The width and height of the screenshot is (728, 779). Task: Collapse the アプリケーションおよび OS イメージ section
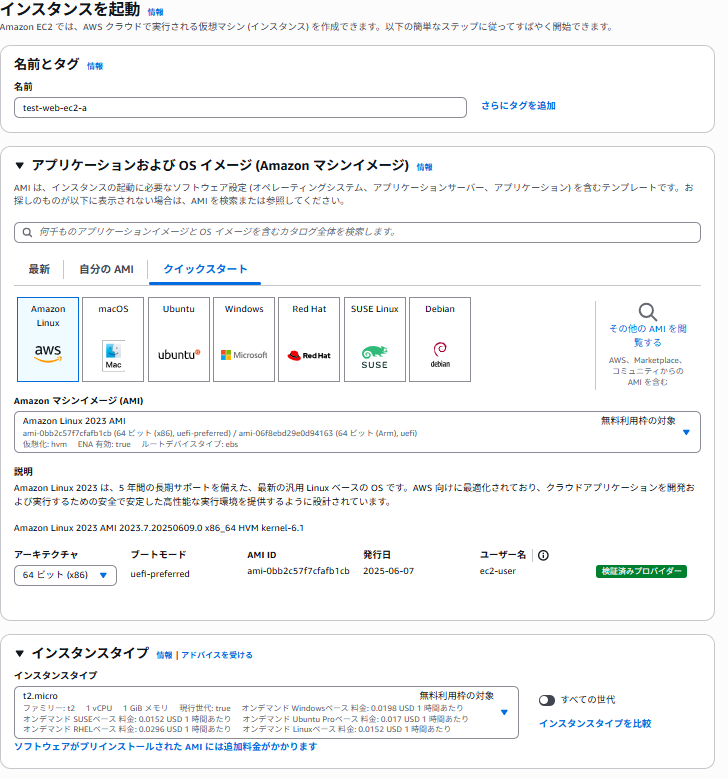(x=20, y=166)
